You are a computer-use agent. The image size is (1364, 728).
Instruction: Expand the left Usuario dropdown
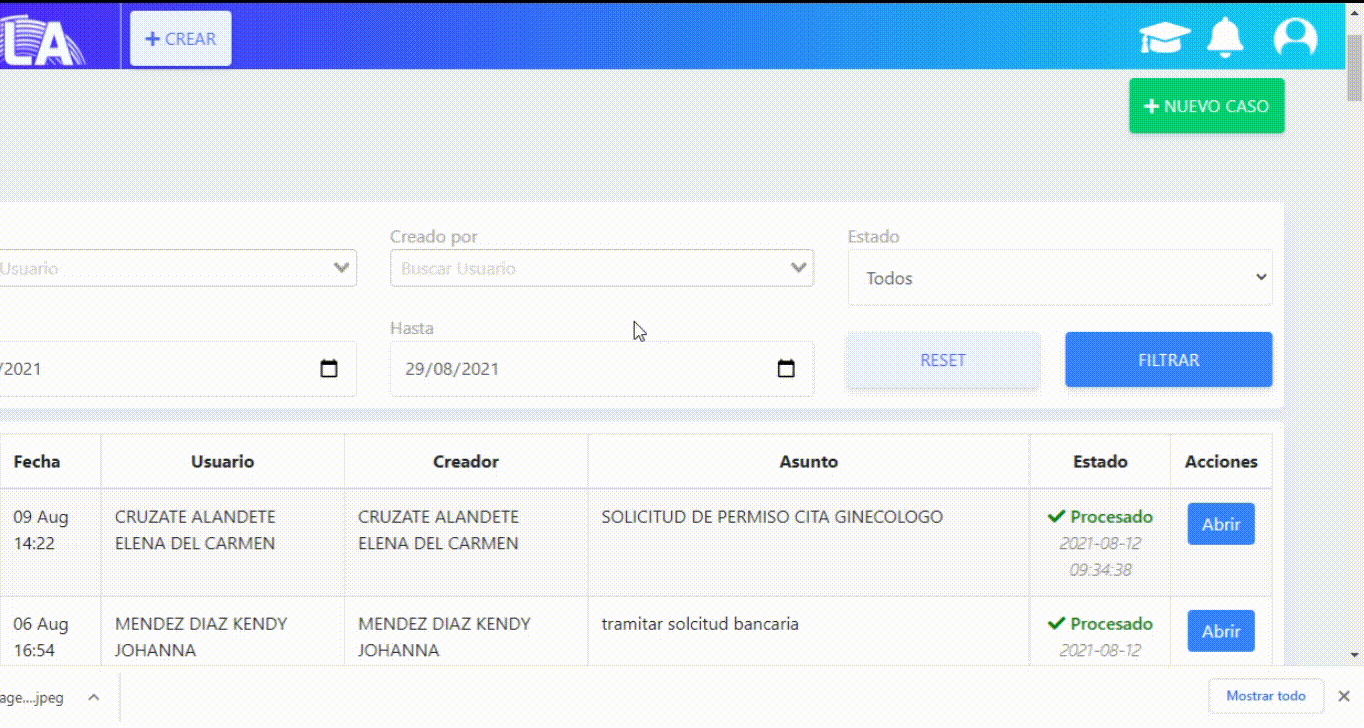click(x=175, y=268)
